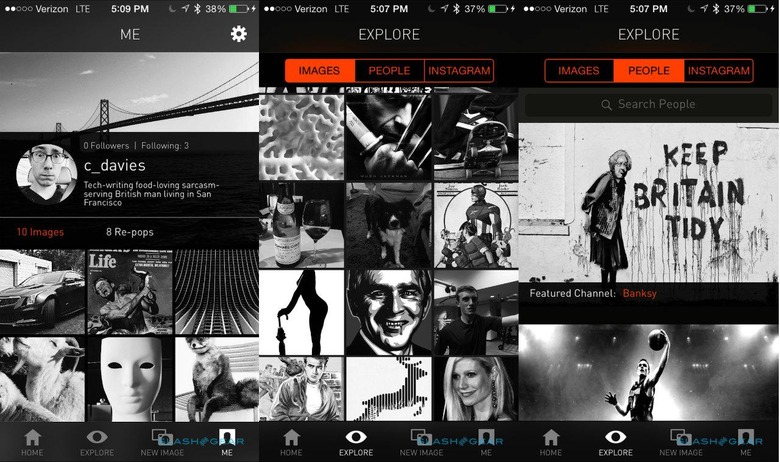Tap New Image icon in middle screen's bottom bar

421,437
